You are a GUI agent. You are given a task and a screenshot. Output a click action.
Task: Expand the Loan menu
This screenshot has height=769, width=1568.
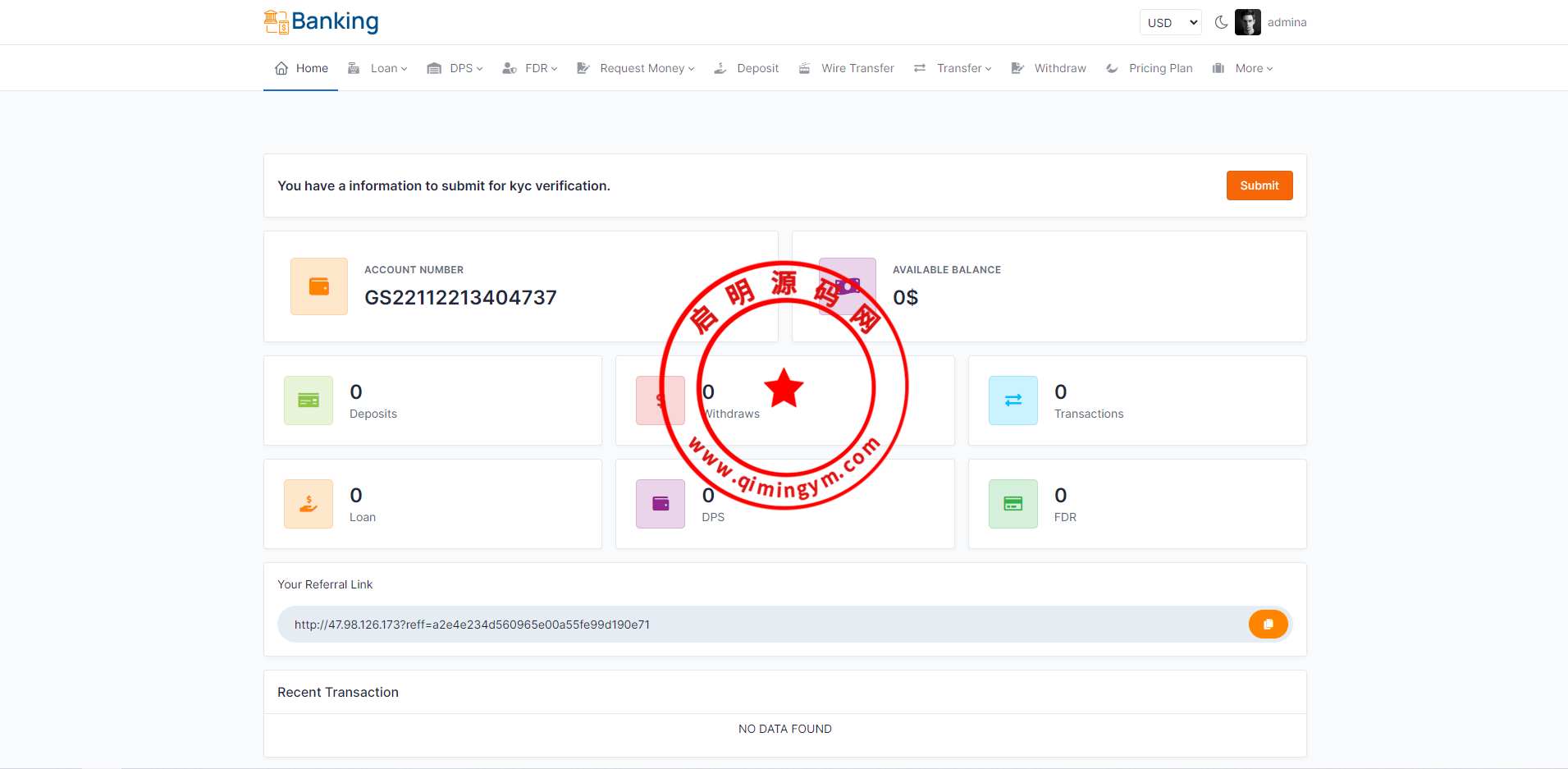pos(378,68)
